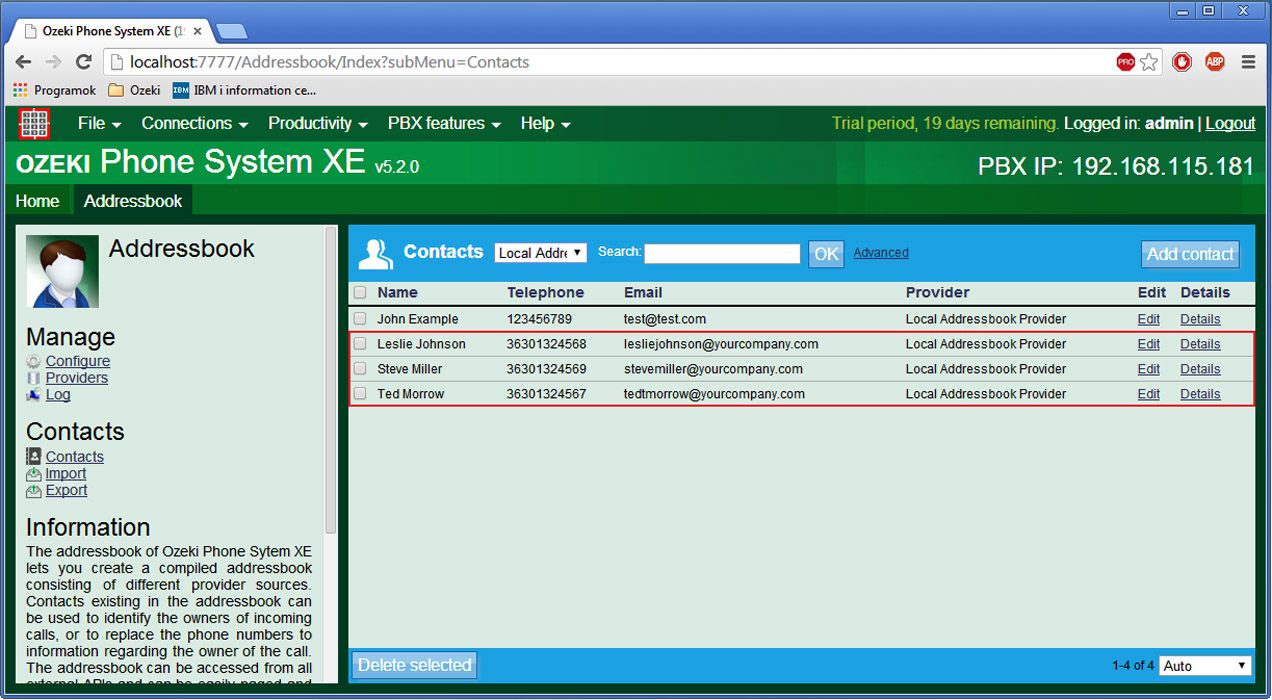Check the John Example row checkbox

360,319
